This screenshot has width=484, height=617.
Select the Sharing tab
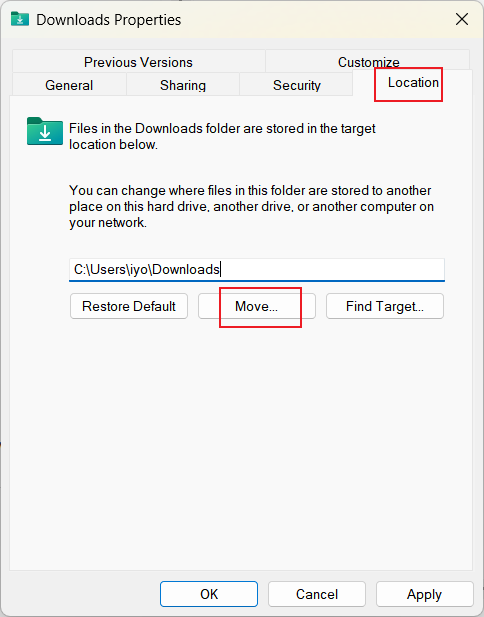coord(183,85)
